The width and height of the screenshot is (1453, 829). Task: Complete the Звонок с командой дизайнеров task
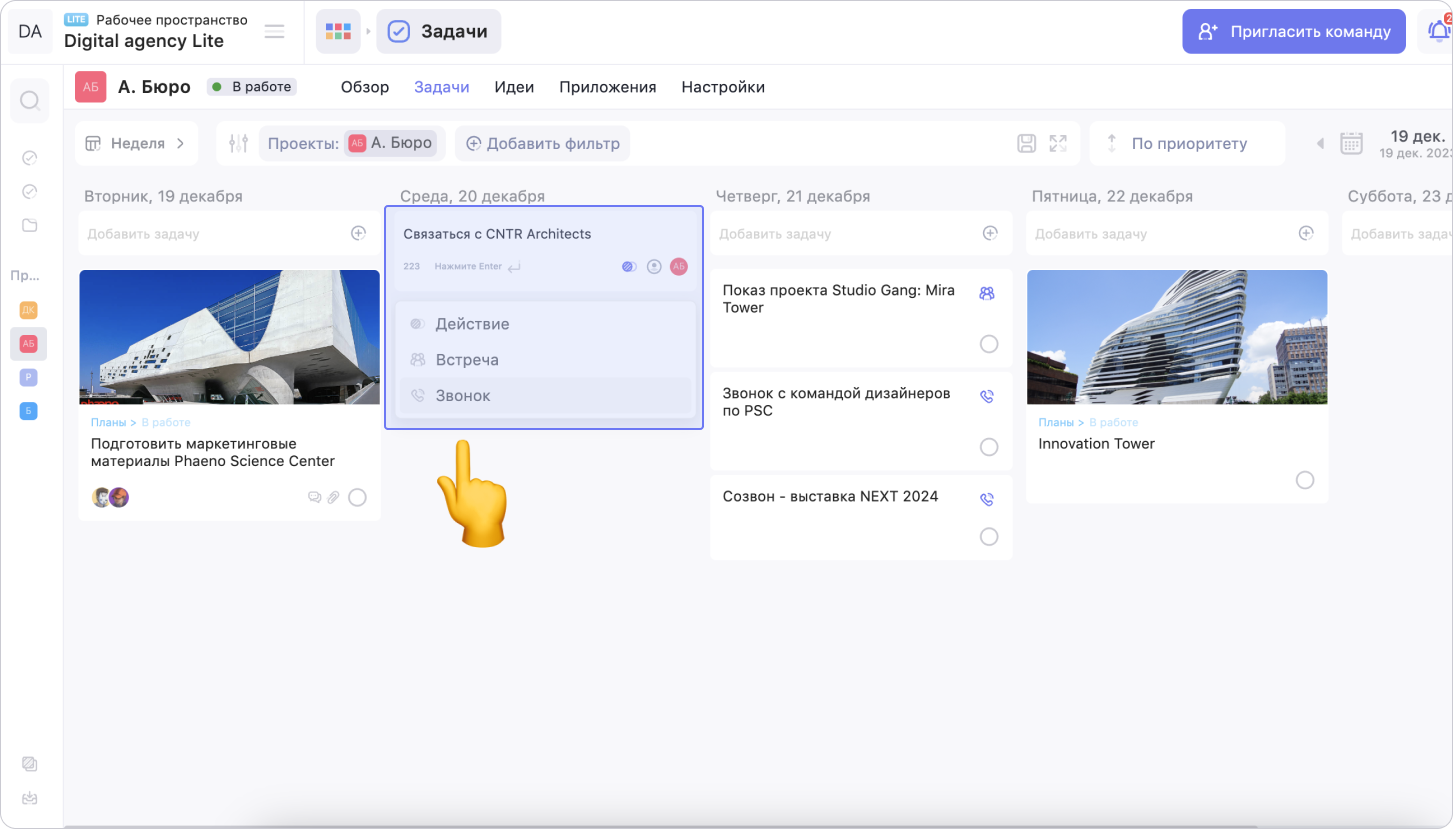point(989,447)
